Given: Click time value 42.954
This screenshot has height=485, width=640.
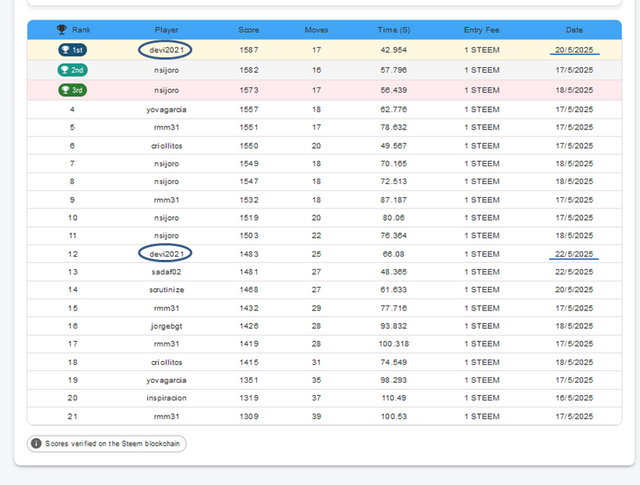Looking at the screenshot, I should pyautogui.click(x=394, y=50).
